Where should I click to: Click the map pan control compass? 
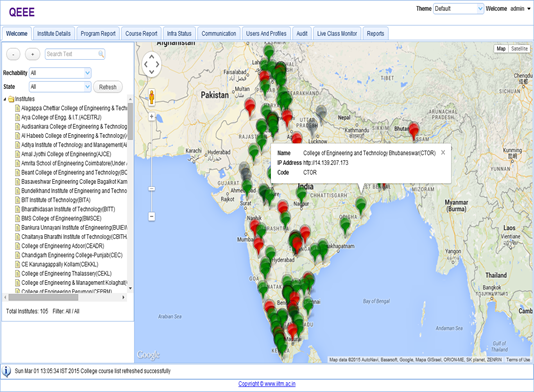[152, 64]
